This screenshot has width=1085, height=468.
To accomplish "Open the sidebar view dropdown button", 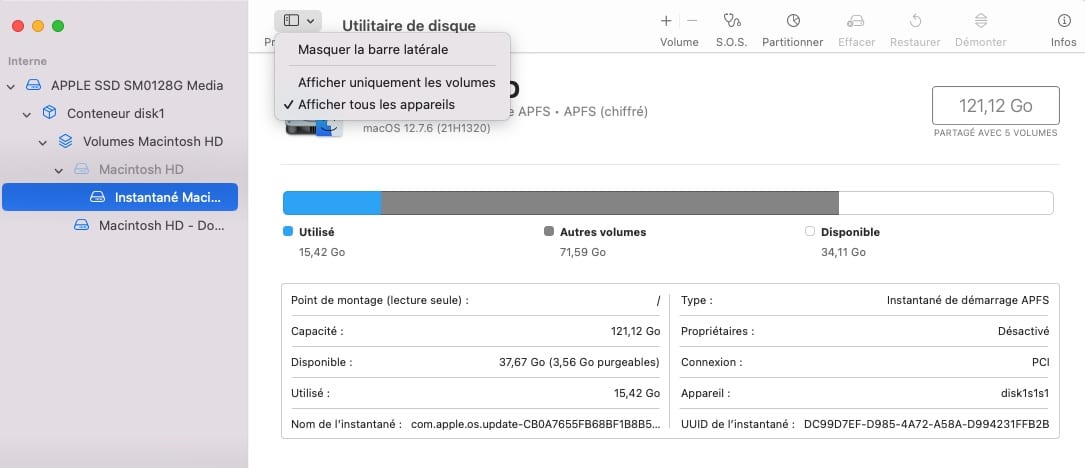I will click(x=299, y=20).
